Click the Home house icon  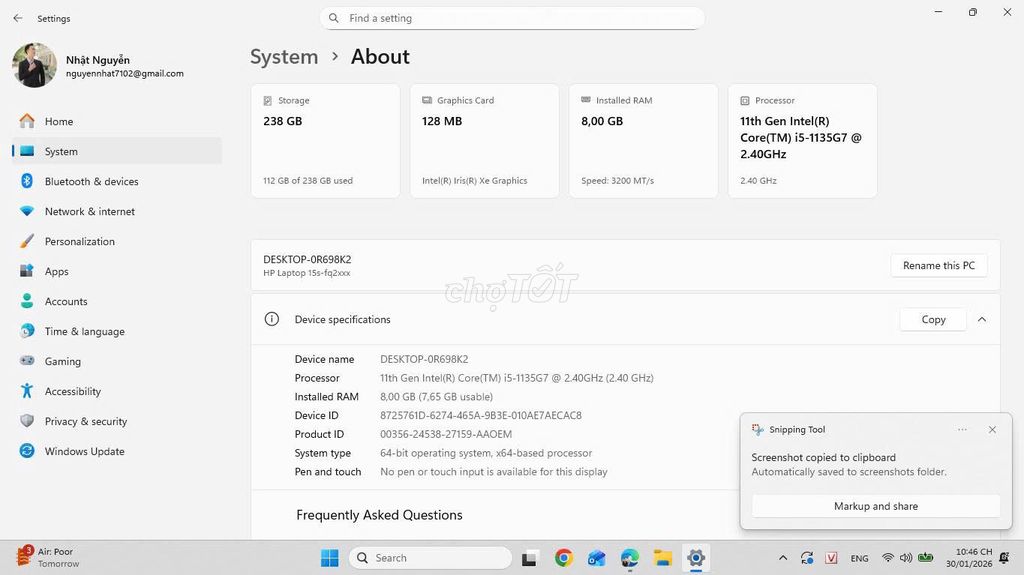[x=27, y=121]
